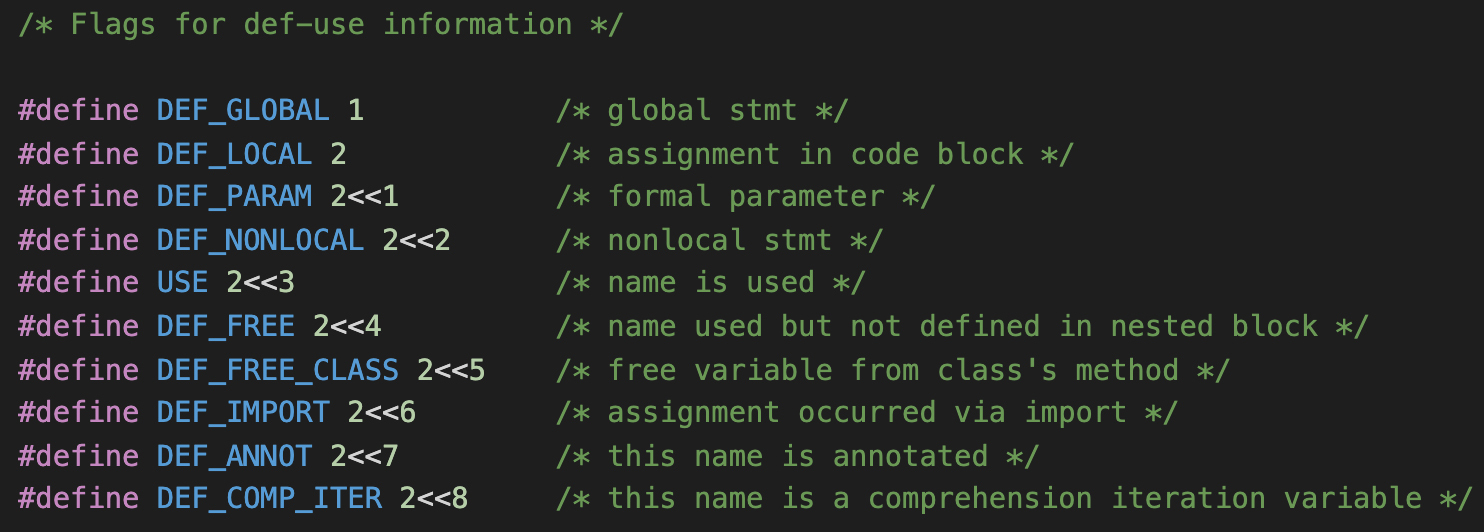Click the 'nonlocal stmt' comment
1484x532 pixels.
point(719,240)
